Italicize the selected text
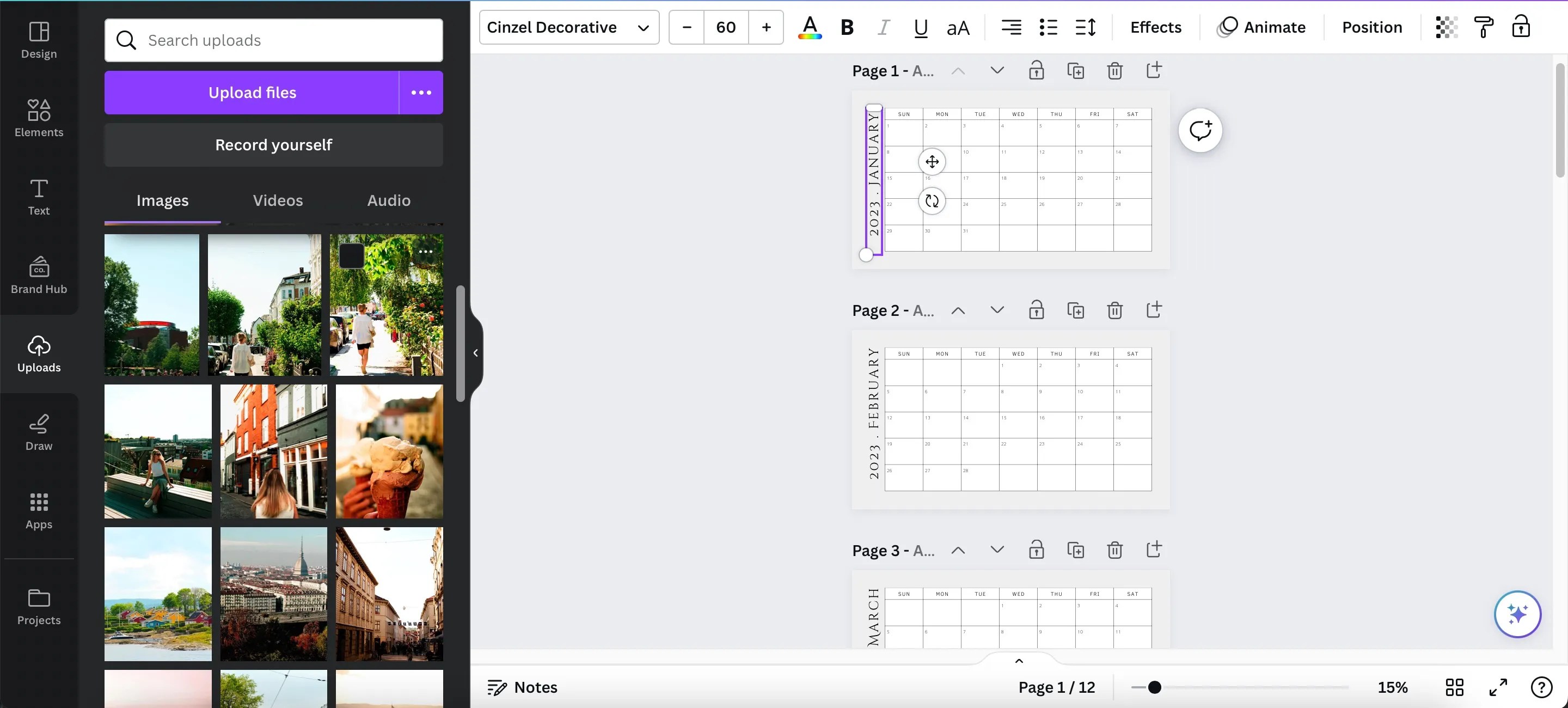The height and width of the screenshot is (708, 1568). (884, 27)
